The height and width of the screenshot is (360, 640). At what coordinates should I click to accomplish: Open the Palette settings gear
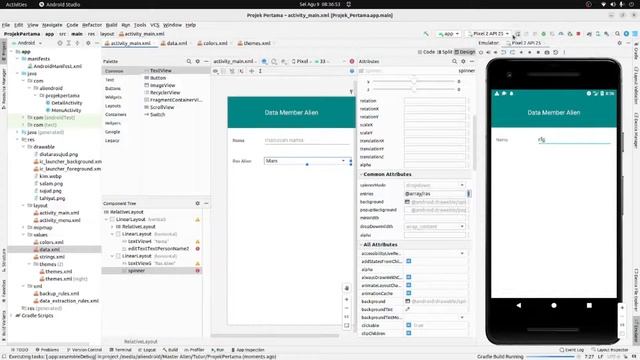point(198,61)
